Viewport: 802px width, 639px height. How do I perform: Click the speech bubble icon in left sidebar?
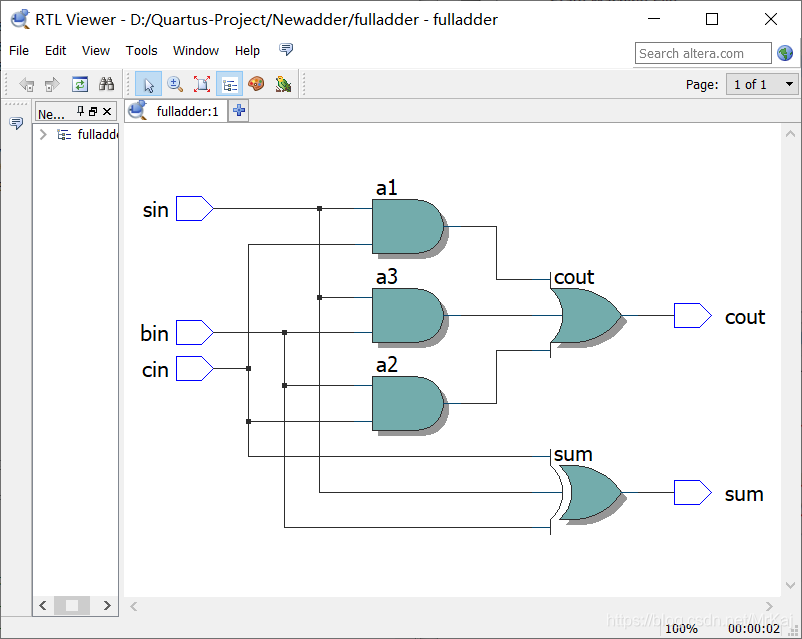[x=16, y=123]
